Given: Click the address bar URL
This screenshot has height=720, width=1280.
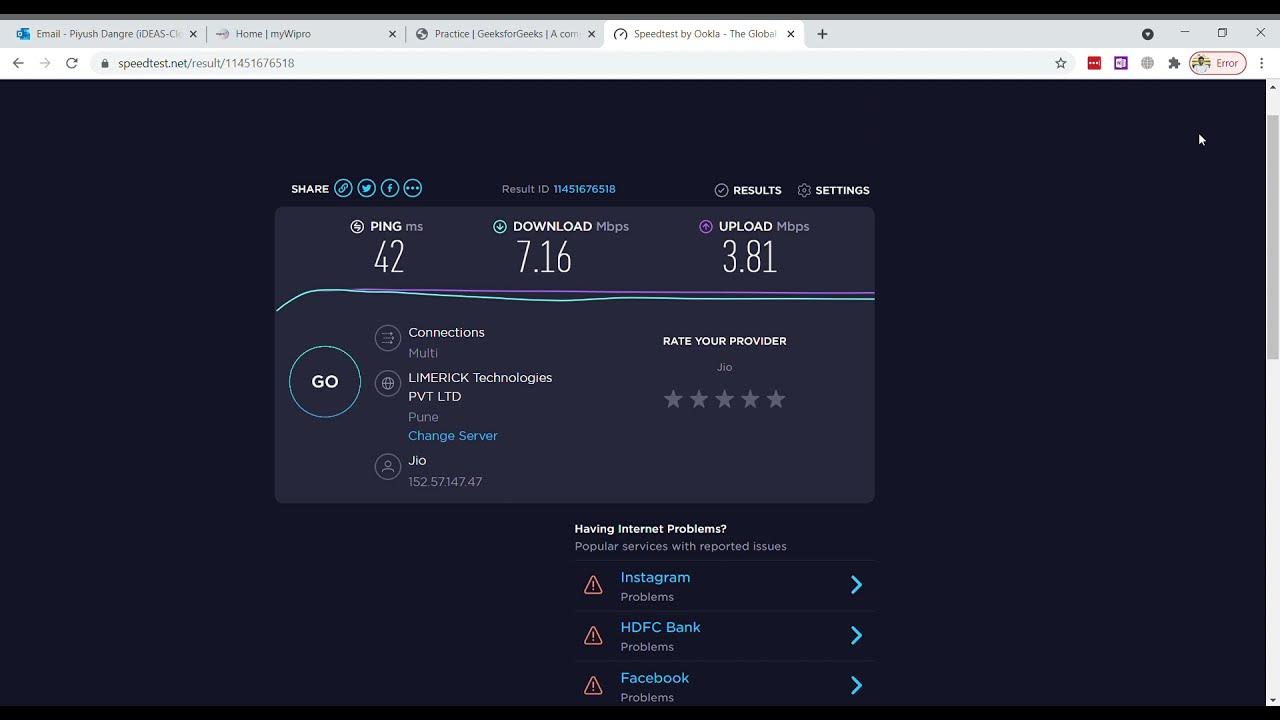Looking at the screenshot, I should (x=206, y=63).
